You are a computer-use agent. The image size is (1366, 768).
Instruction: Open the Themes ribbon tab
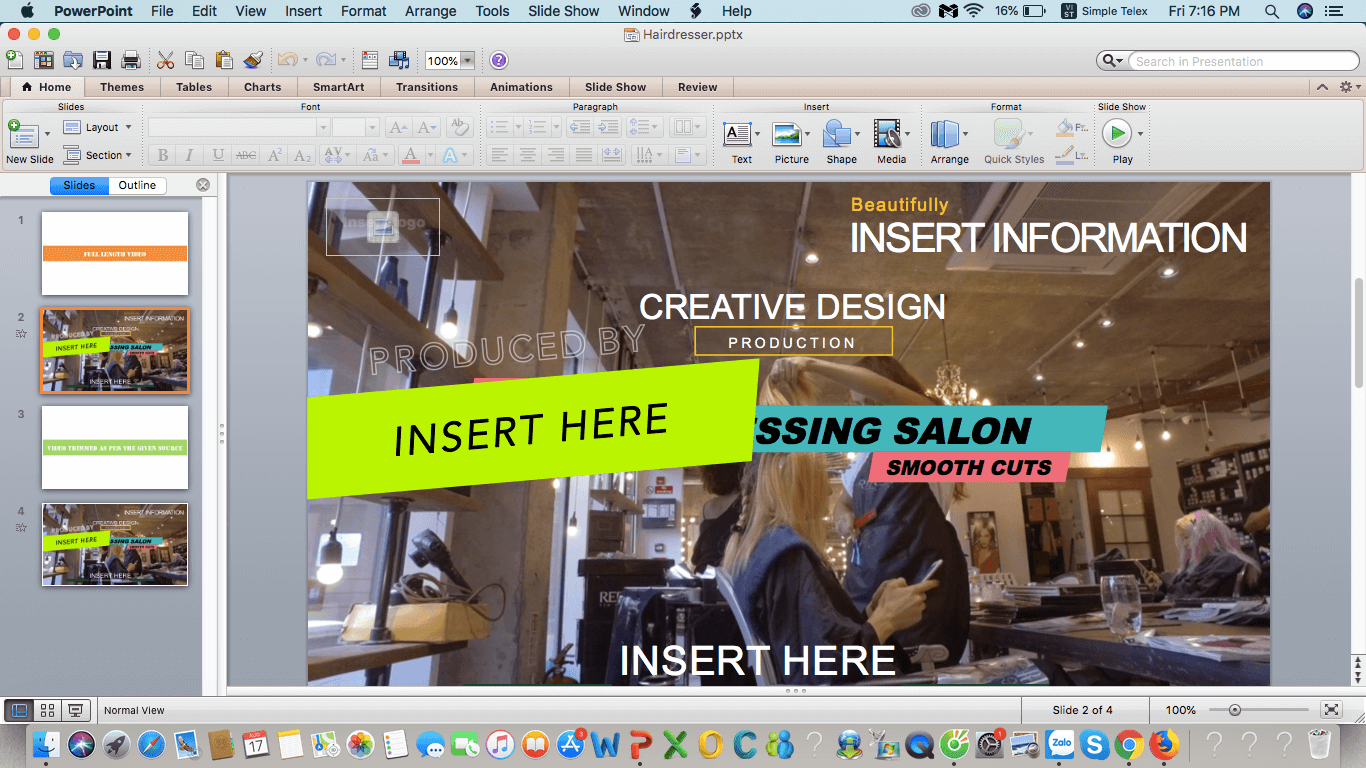(122, 87)
